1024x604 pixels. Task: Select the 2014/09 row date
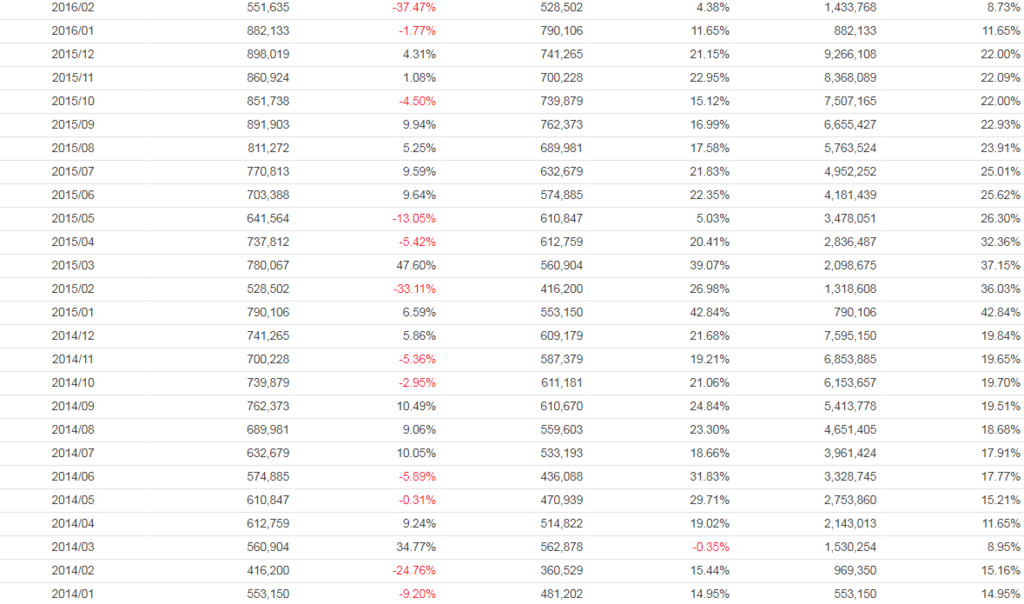pyautogui.click(x=73, y=406)
